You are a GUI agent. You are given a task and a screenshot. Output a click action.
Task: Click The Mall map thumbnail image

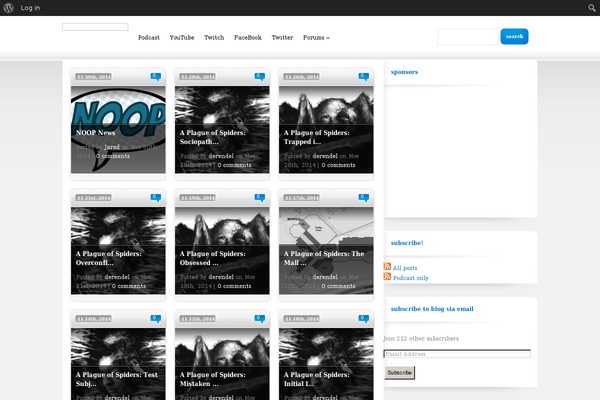(x=326, y=251)
